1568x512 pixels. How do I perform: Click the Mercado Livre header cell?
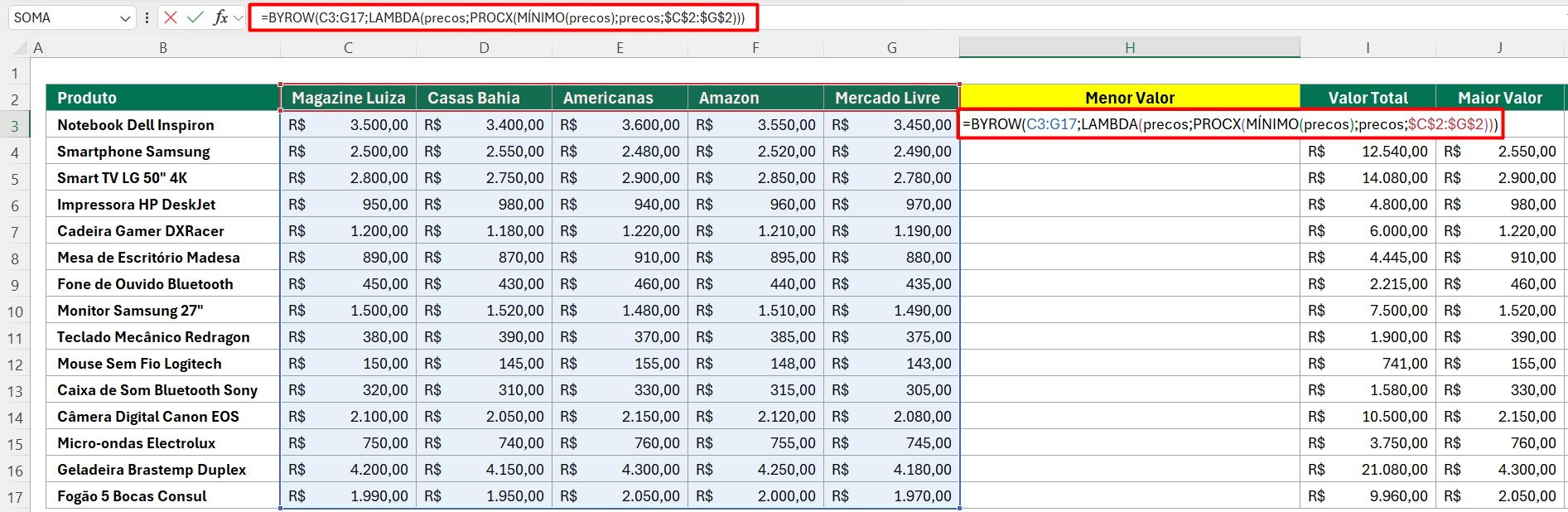coord(891,98)
